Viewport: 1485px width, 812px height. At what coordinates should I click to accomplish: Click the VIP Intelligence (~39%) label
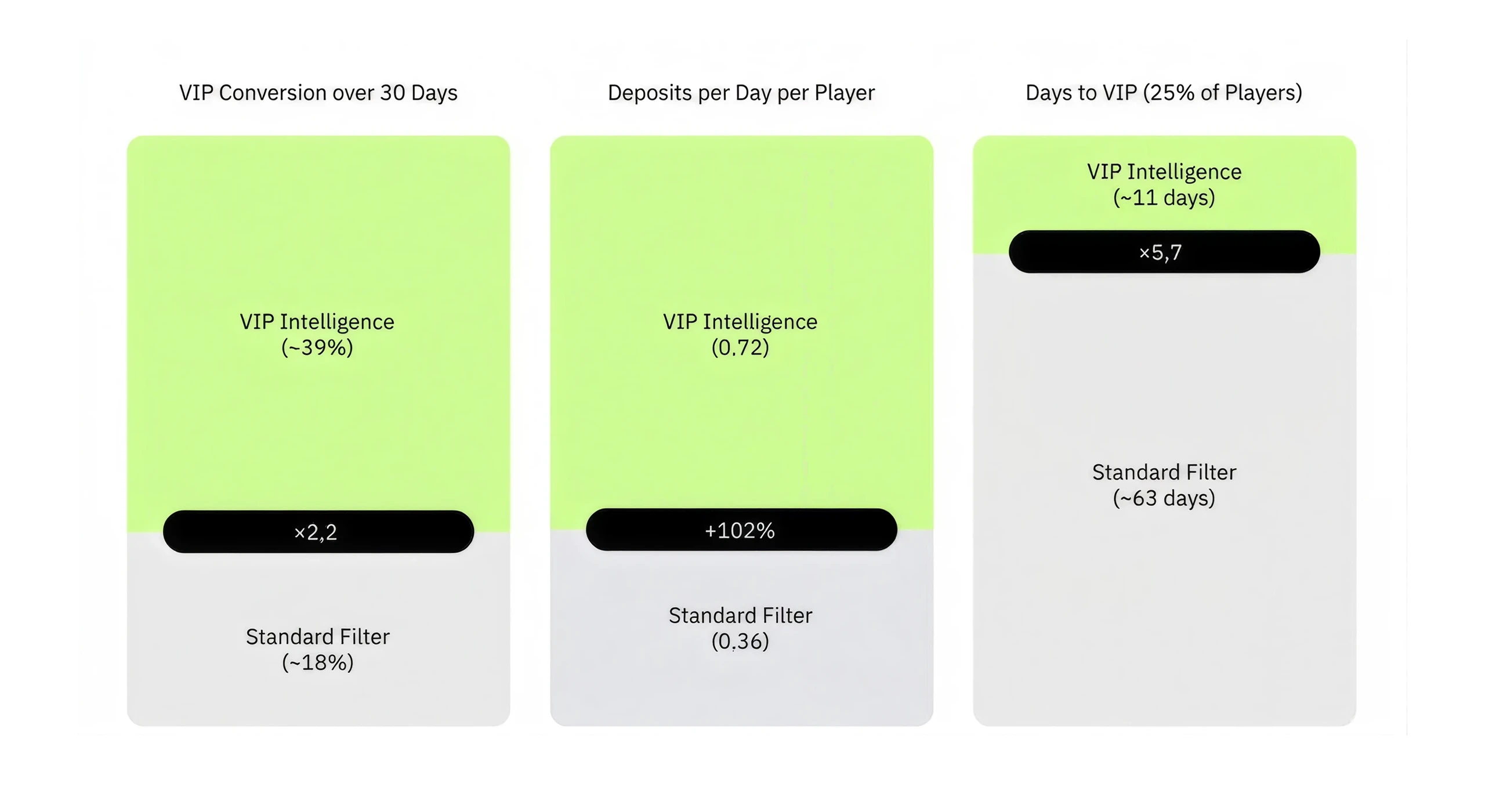coord(317,334)
